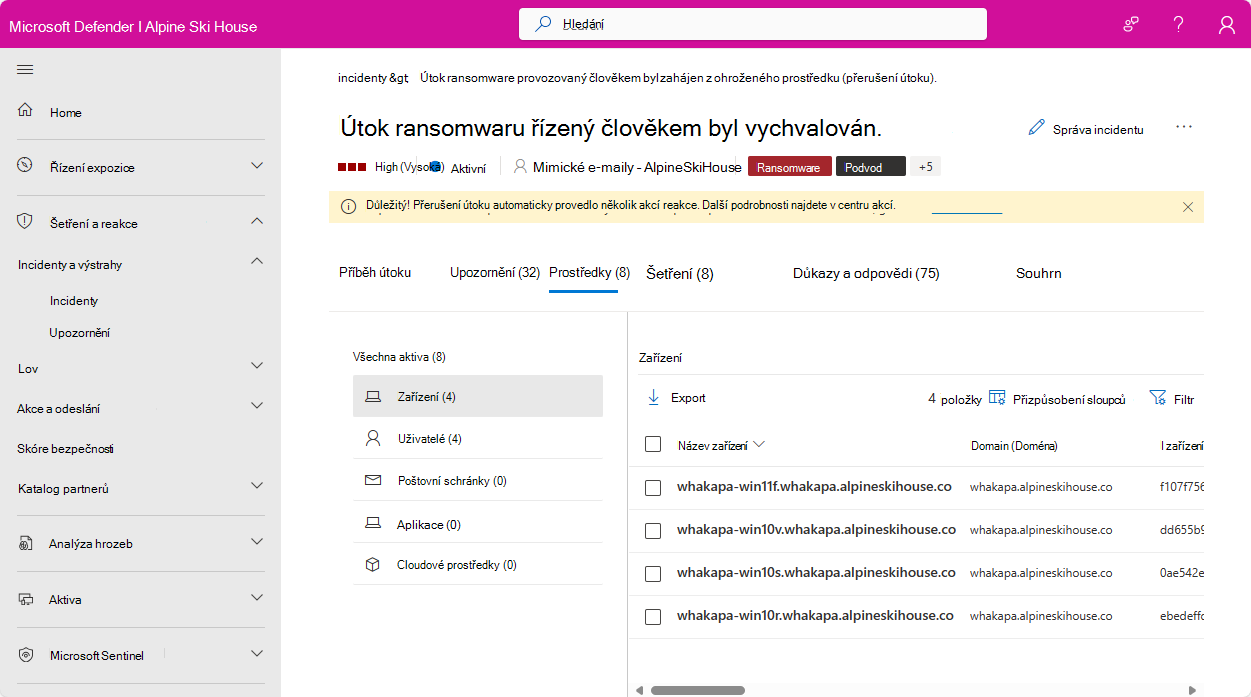Click the Řízení expozice gauge icon

25,165
